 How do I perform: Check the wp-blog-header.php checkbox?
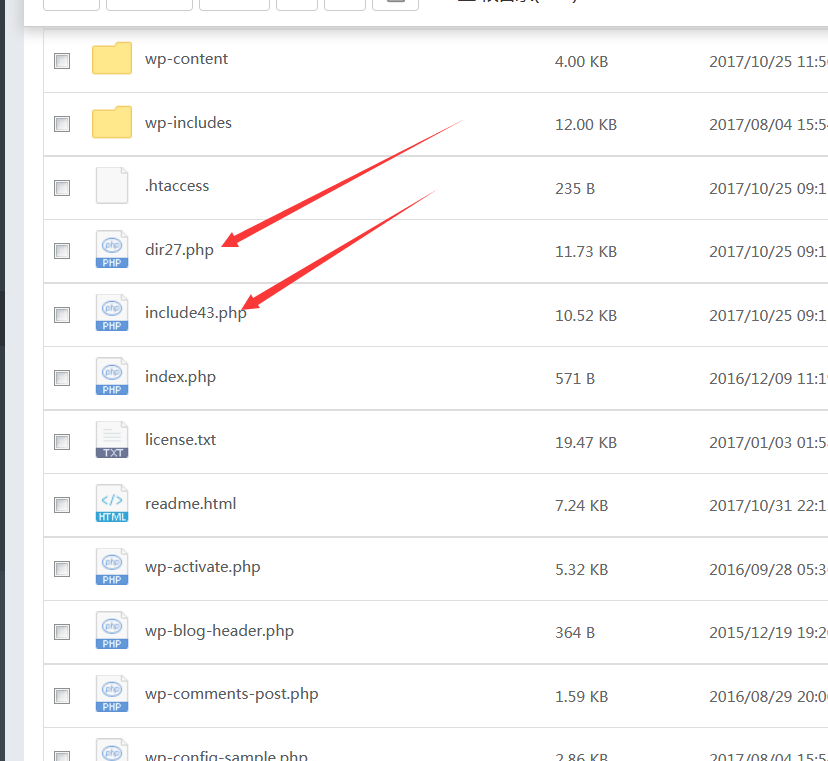62,632
